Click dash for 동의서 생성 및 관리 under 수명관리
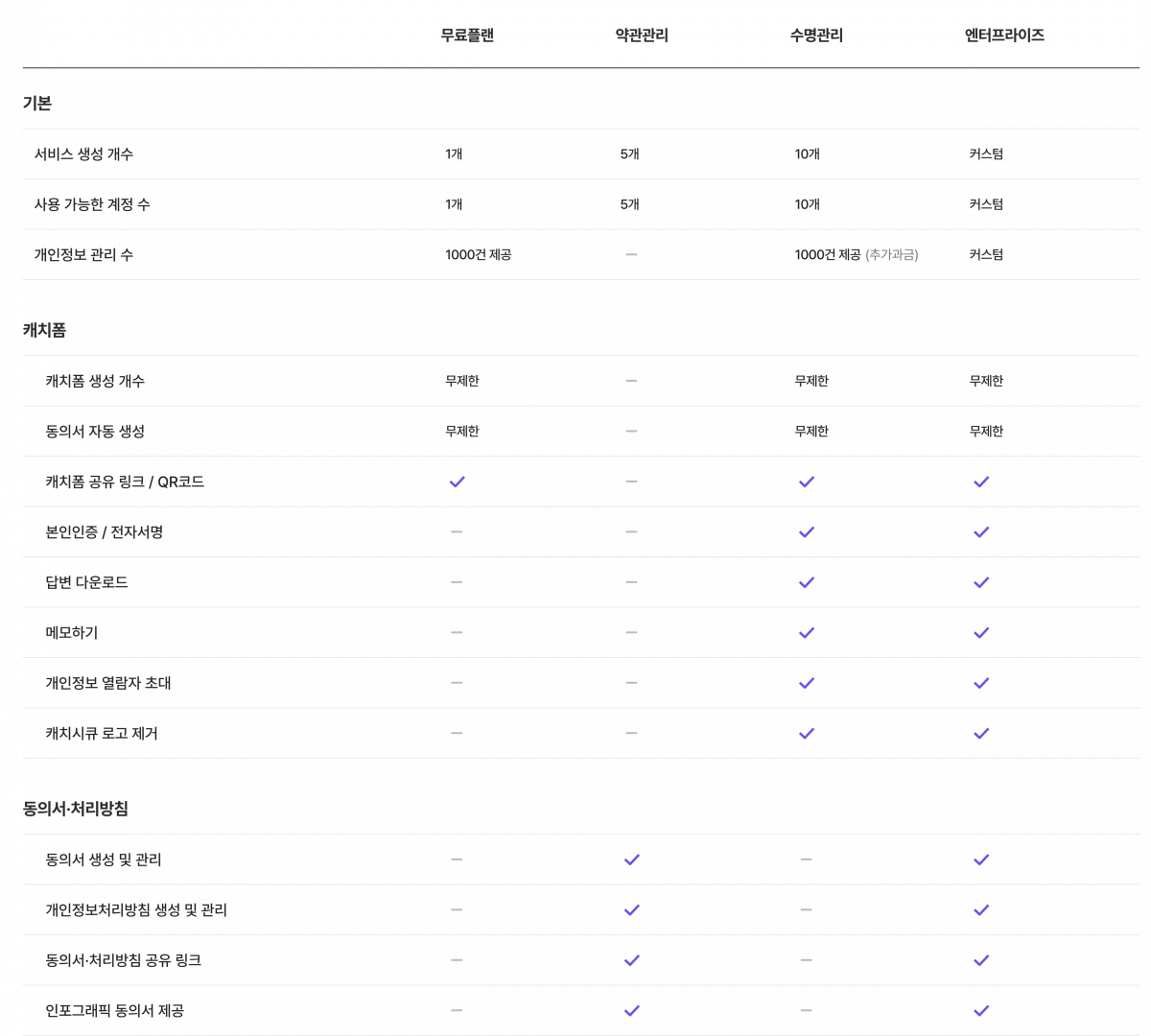Screen dimensions: 1151x1036 pos(806,859)
